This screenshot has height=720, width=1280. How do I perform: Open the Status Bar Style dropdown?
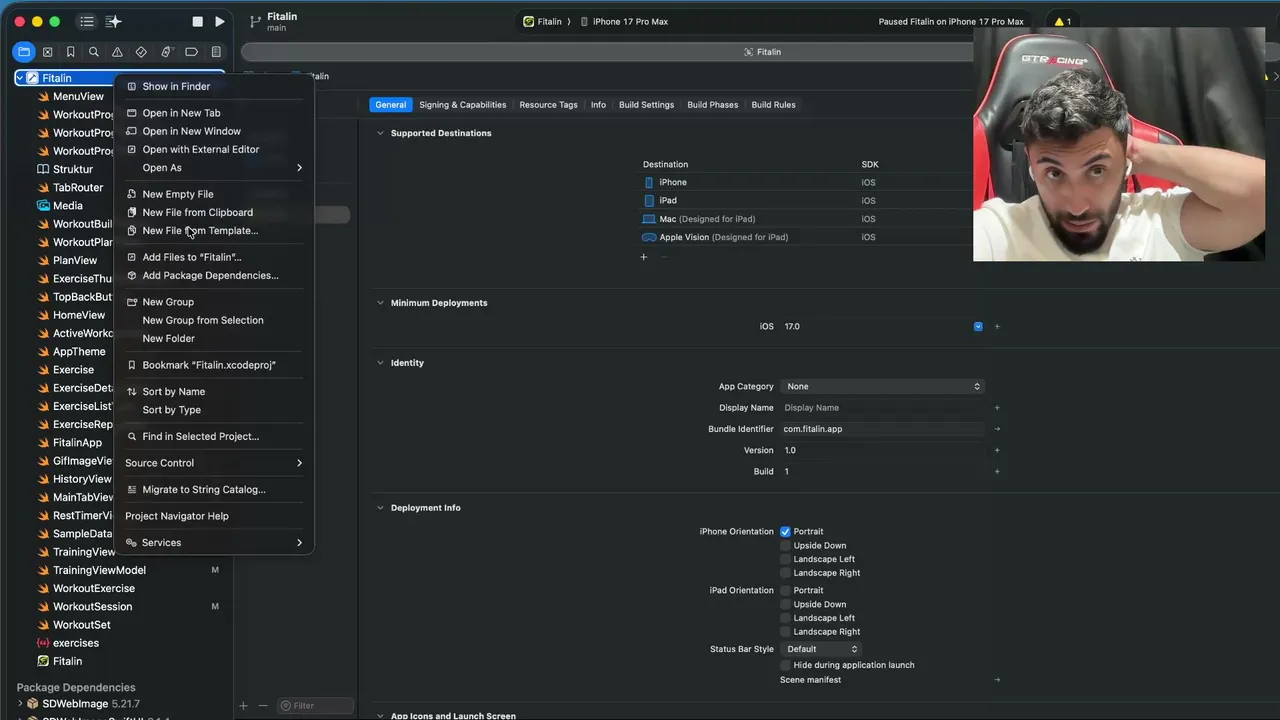pyautogui.click(x=820, y=650)
